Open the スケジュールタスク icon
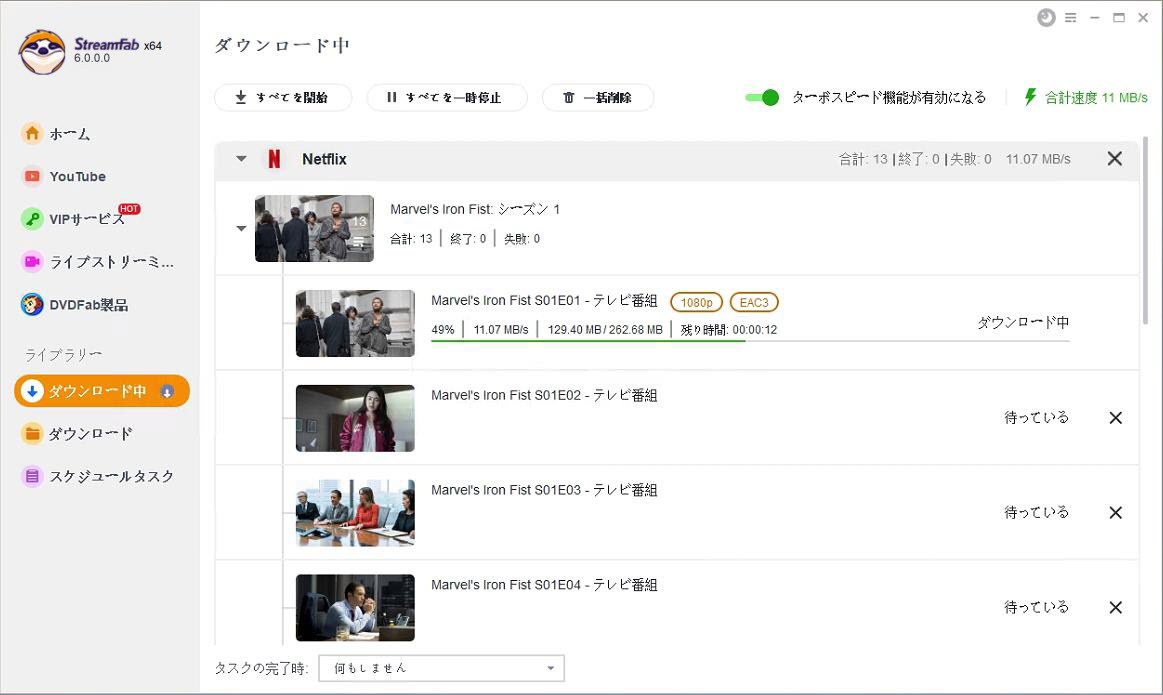Image resolution: width=1163 pixels, height=695 pixels. pos(32,476)
